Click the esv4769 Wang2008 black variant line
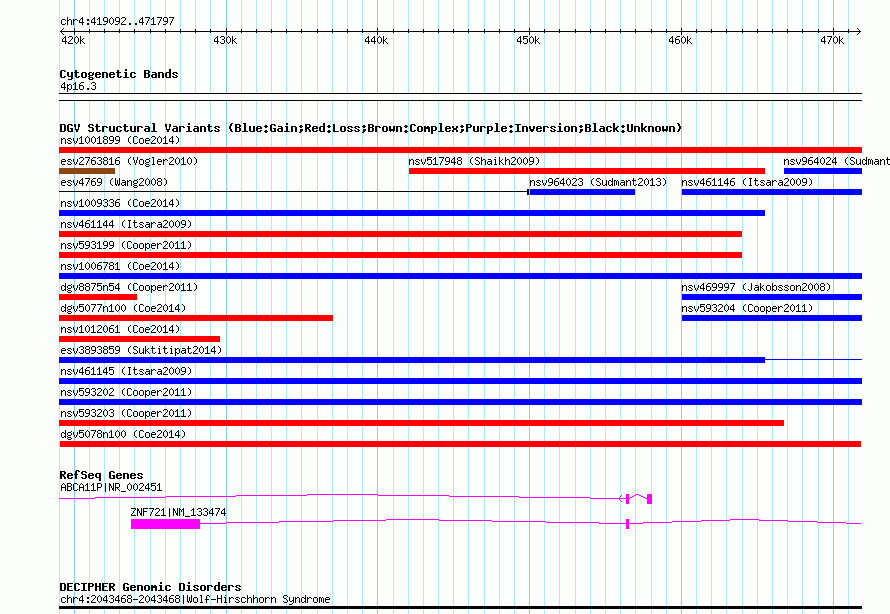 point(294,192)
